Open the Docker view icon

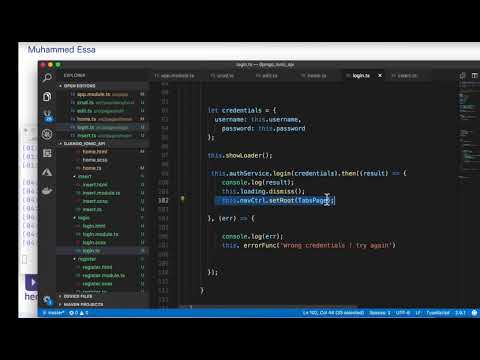tap(47, 191)
